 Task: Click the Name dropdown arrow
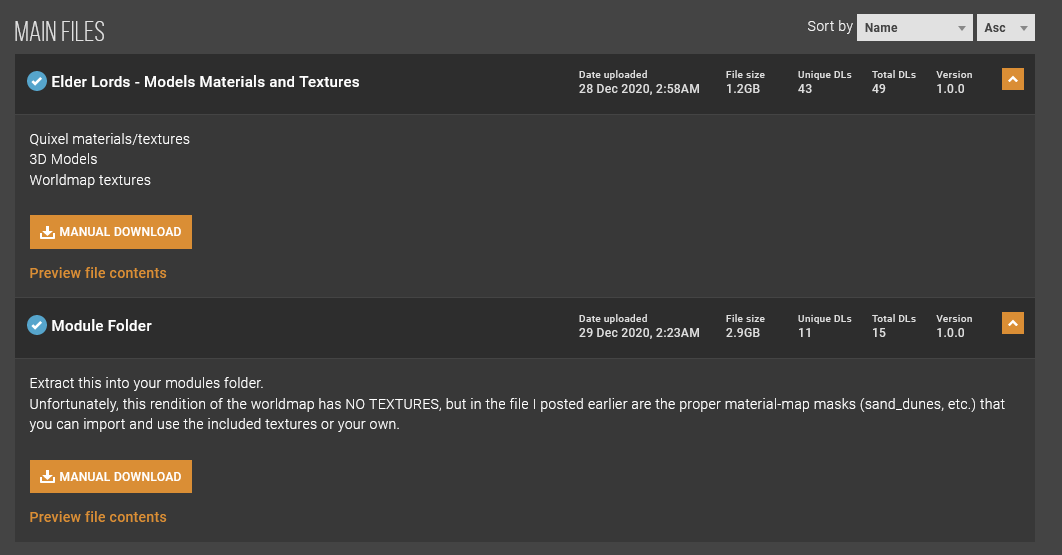[961, 28]
